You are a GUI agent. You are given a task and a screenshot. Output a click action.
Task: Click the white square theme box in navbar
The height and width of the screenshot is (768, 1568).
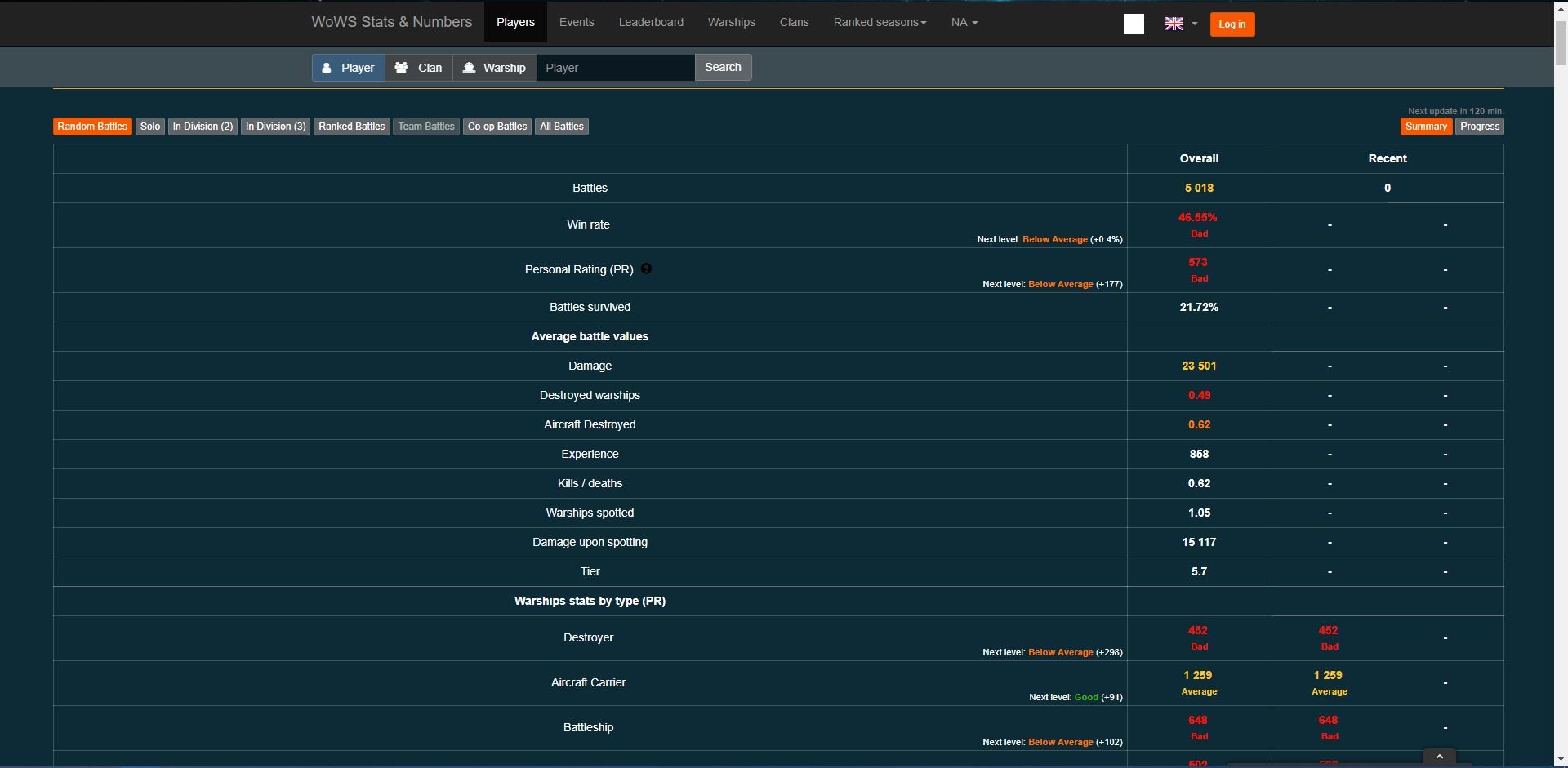click(x=1134, y=24)
